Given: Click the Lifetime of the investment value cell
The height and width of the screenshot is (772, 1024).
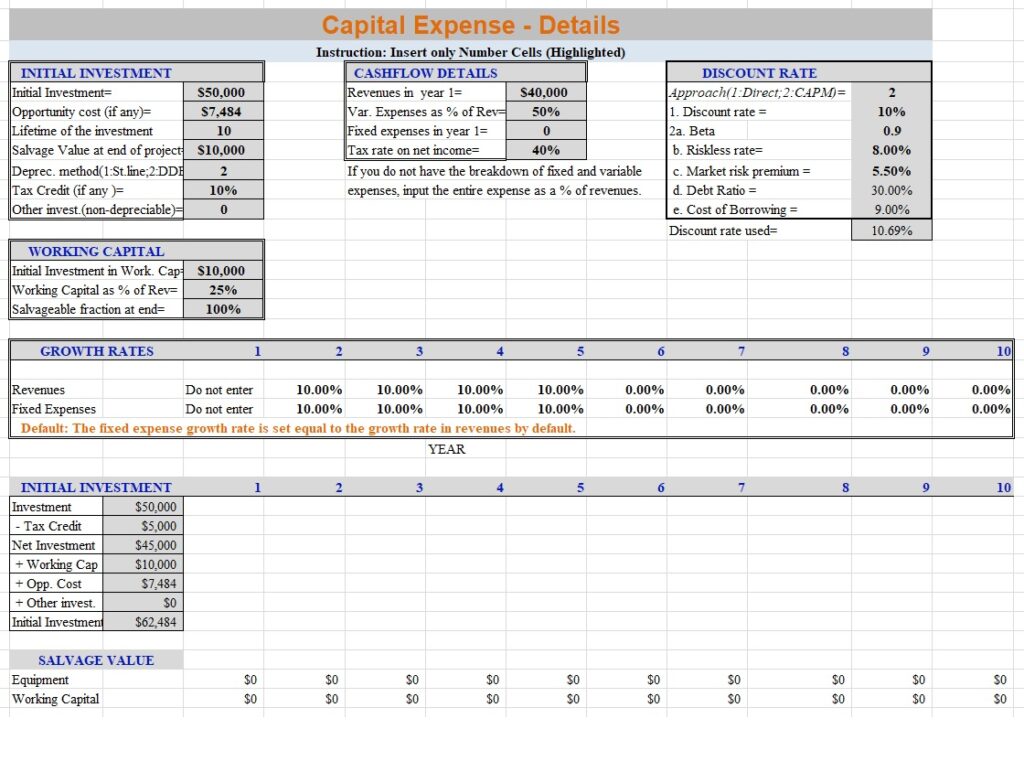Looking at the screenshot, I should pyautogui.click(x=223, y=131).
